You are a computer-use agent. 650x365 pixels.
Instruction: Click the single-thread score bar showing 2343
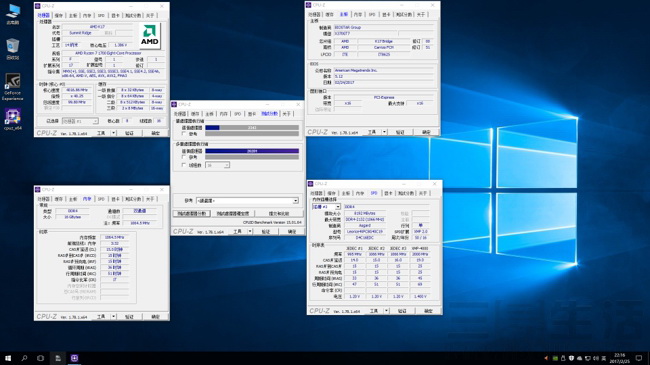coord(252,128)
